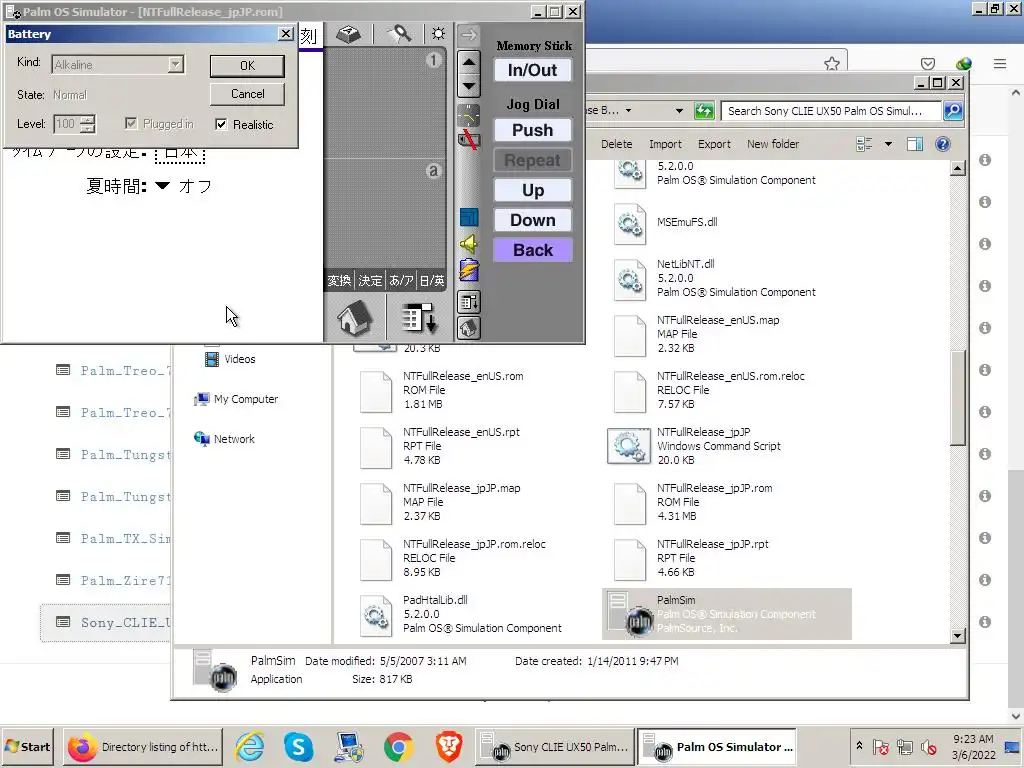The width and height of the screenshot is (1024, 768).
Task: Launch Internet Explorer from the taskbar
Action: click(x=249, y=746)
